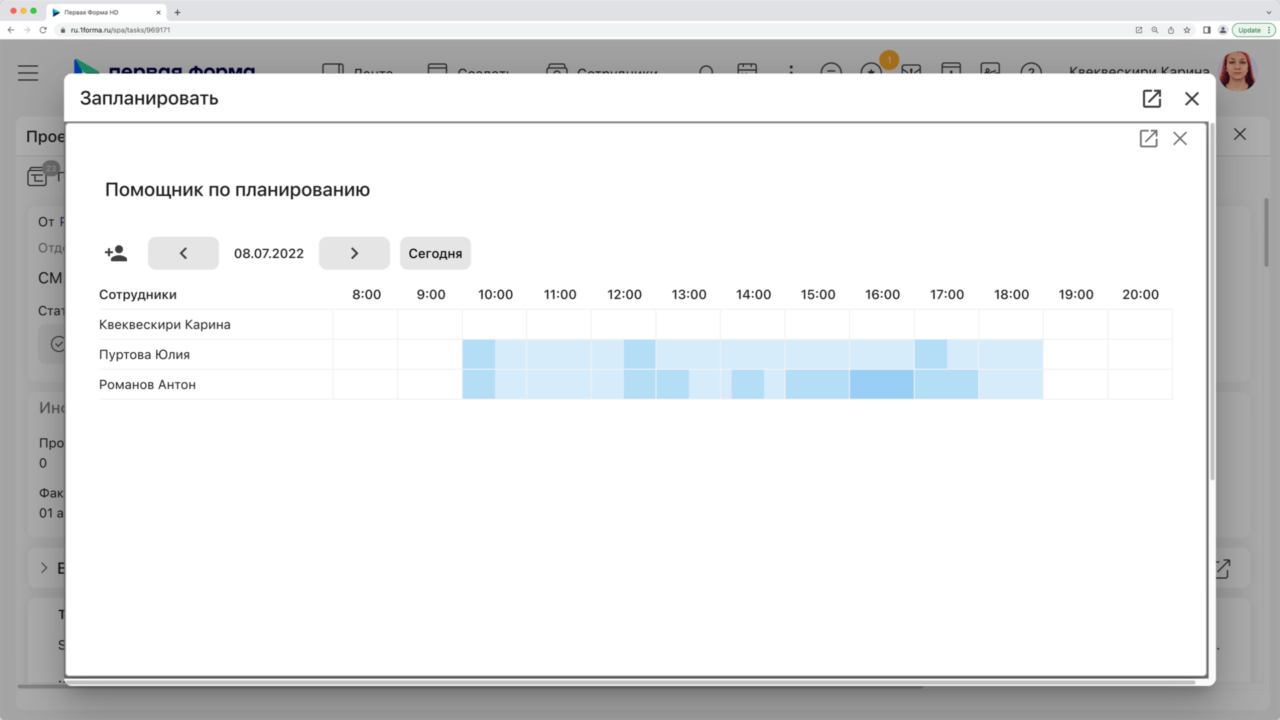Image resolution: width=1280 pixels, height=720 pixels.
Task: Close the background task panel with X
Action: tap(1240, 134)
